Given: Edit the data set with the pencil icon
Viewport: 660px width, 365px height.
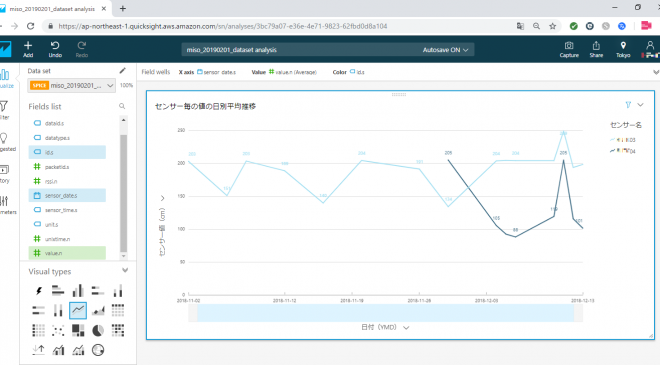Looking at the screenshot, I should click(x=122, y=71).
